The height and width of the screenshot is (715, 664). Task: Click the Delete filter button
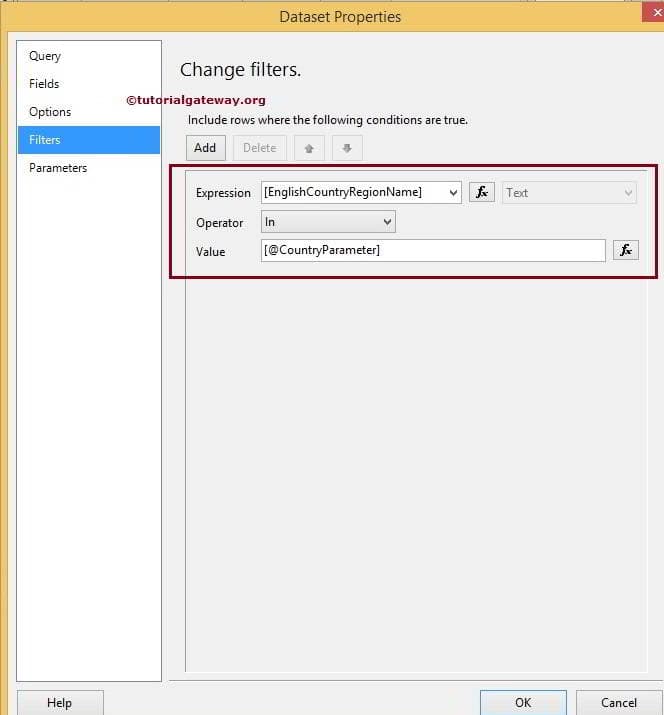259,148
